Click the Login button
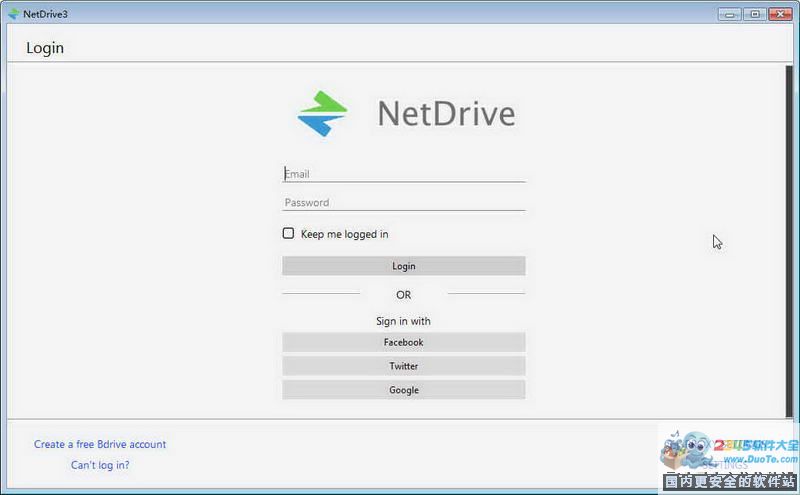800x495 pixels. tap(404, 266)
